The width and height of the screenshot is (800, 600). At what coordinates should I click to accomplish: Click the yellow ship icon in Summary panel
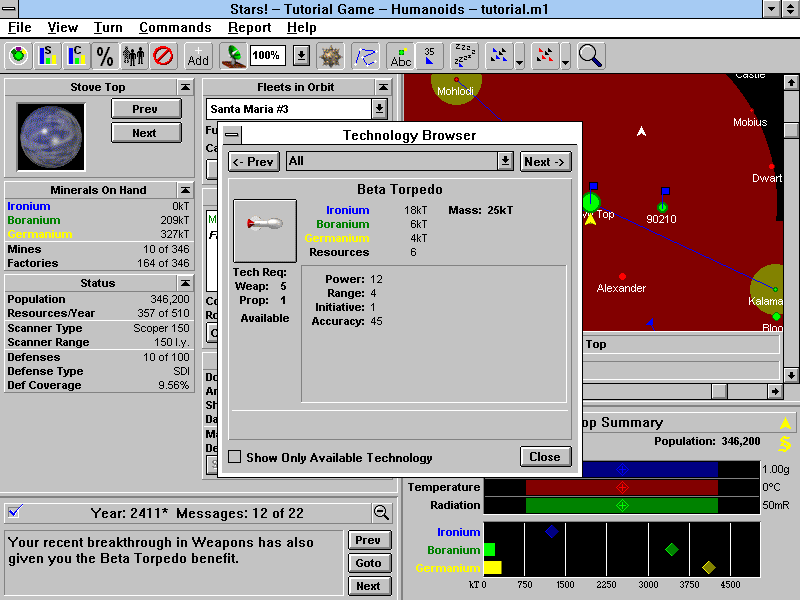pyautogui.click(x=785, y=423)
